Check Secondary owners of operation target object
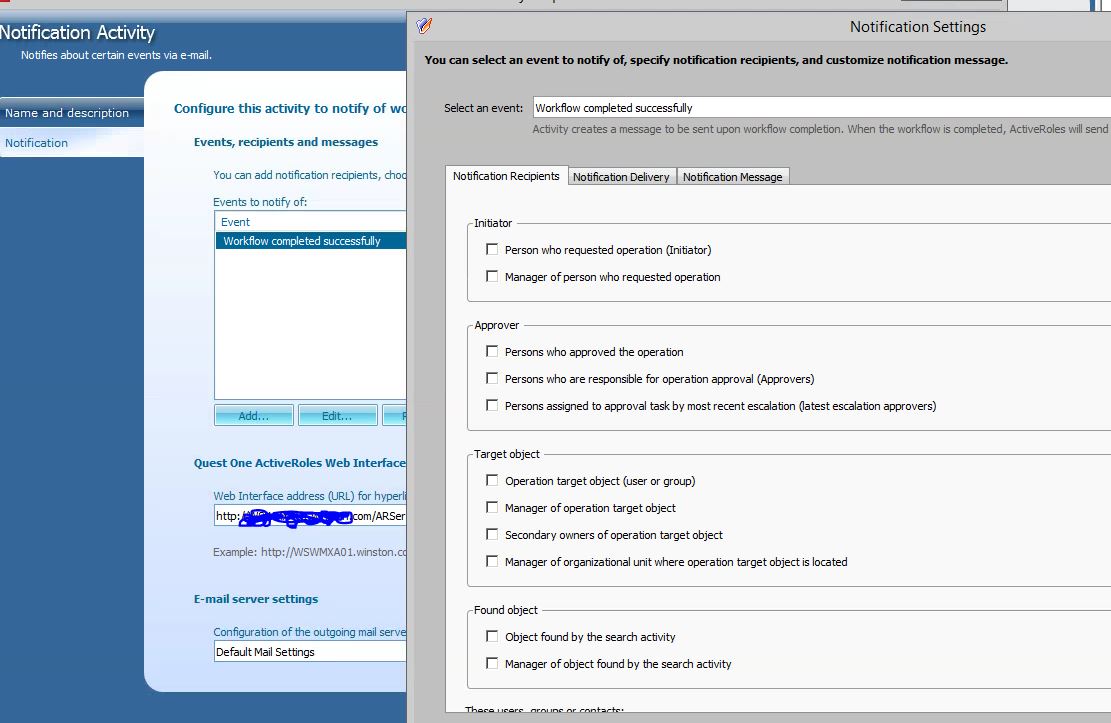The height and width of the screenshot is (723, 1111). click(492, 534)
